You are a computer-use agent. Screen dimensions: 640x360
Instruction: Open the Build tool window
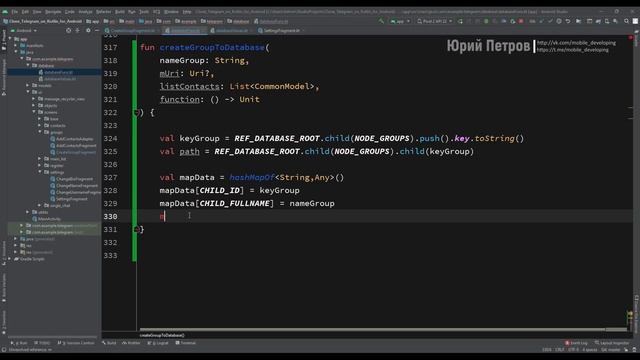point(109,343)
